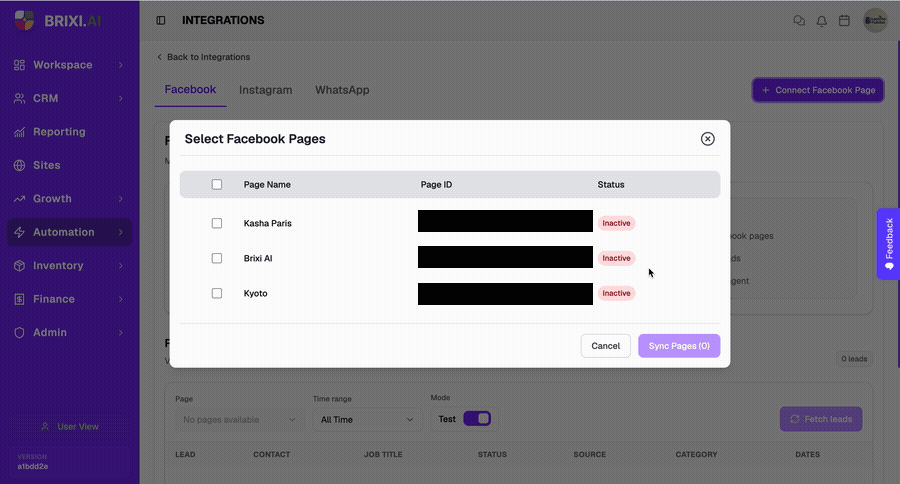Click the 0 leads counter badge

click(x=854, y=359)
